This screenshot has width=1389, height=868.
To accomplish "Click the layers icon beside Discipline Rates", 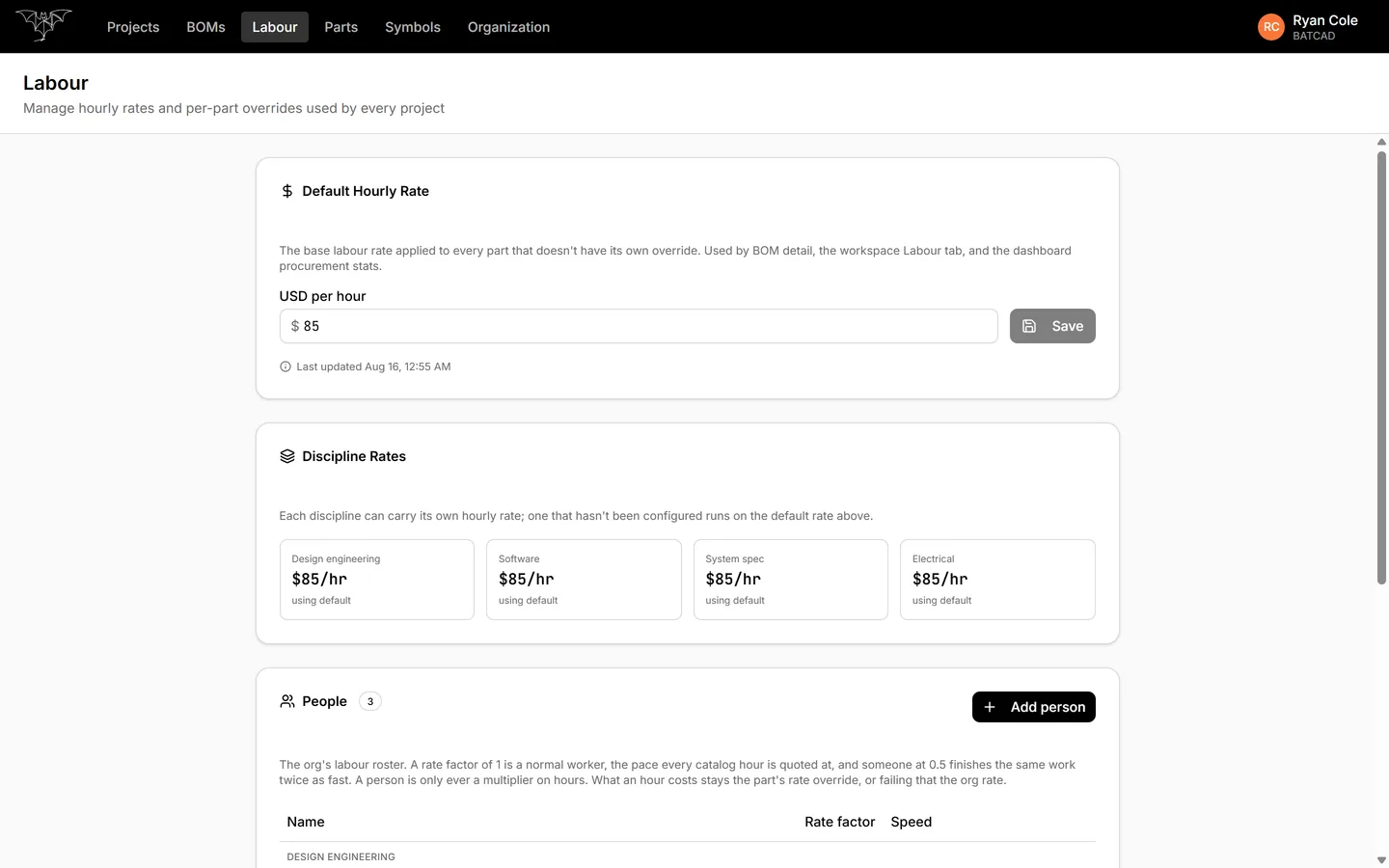I will coord(286,456).
